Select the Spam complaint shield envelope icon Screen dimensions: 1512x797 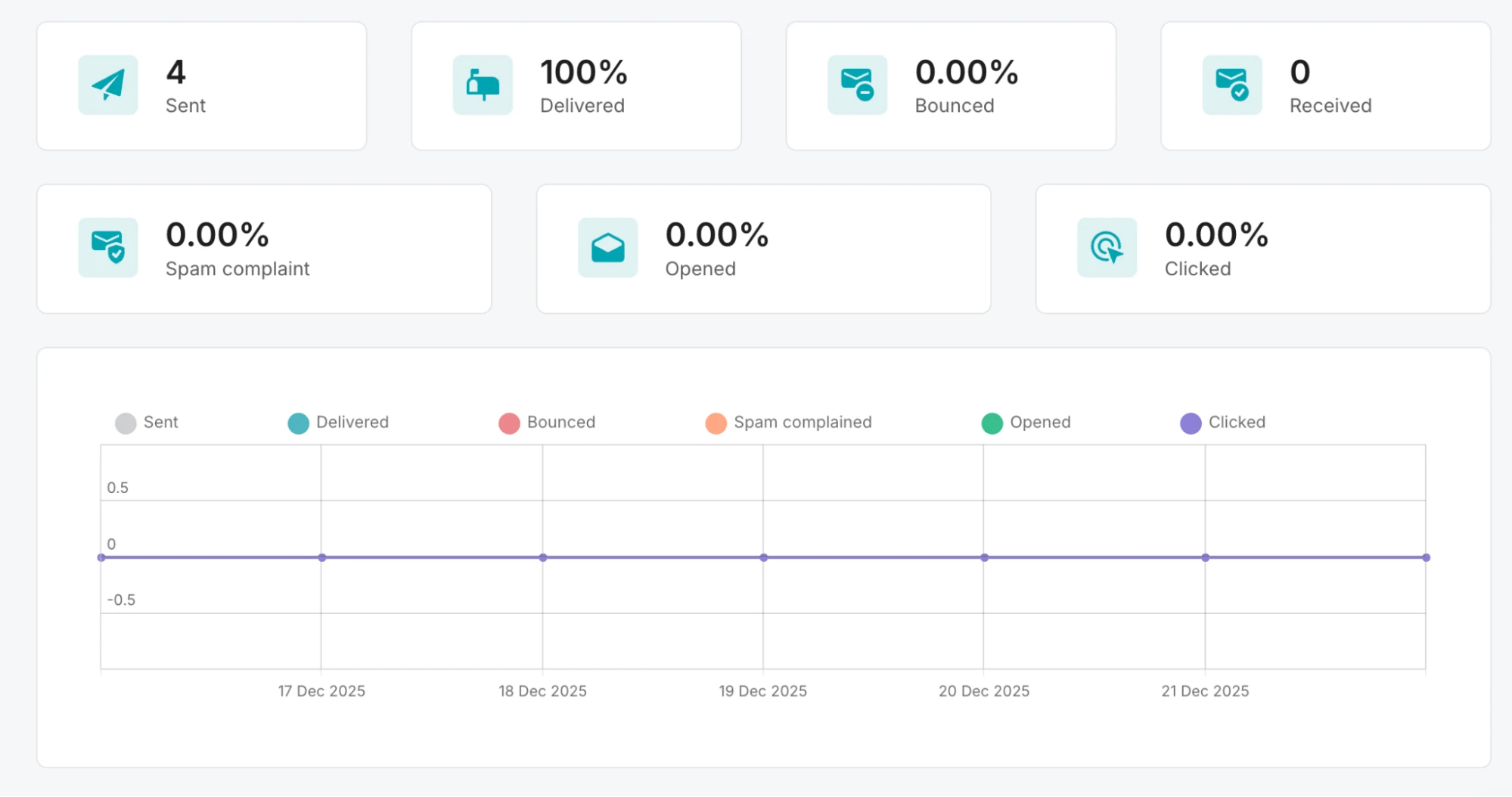[107, 248]
